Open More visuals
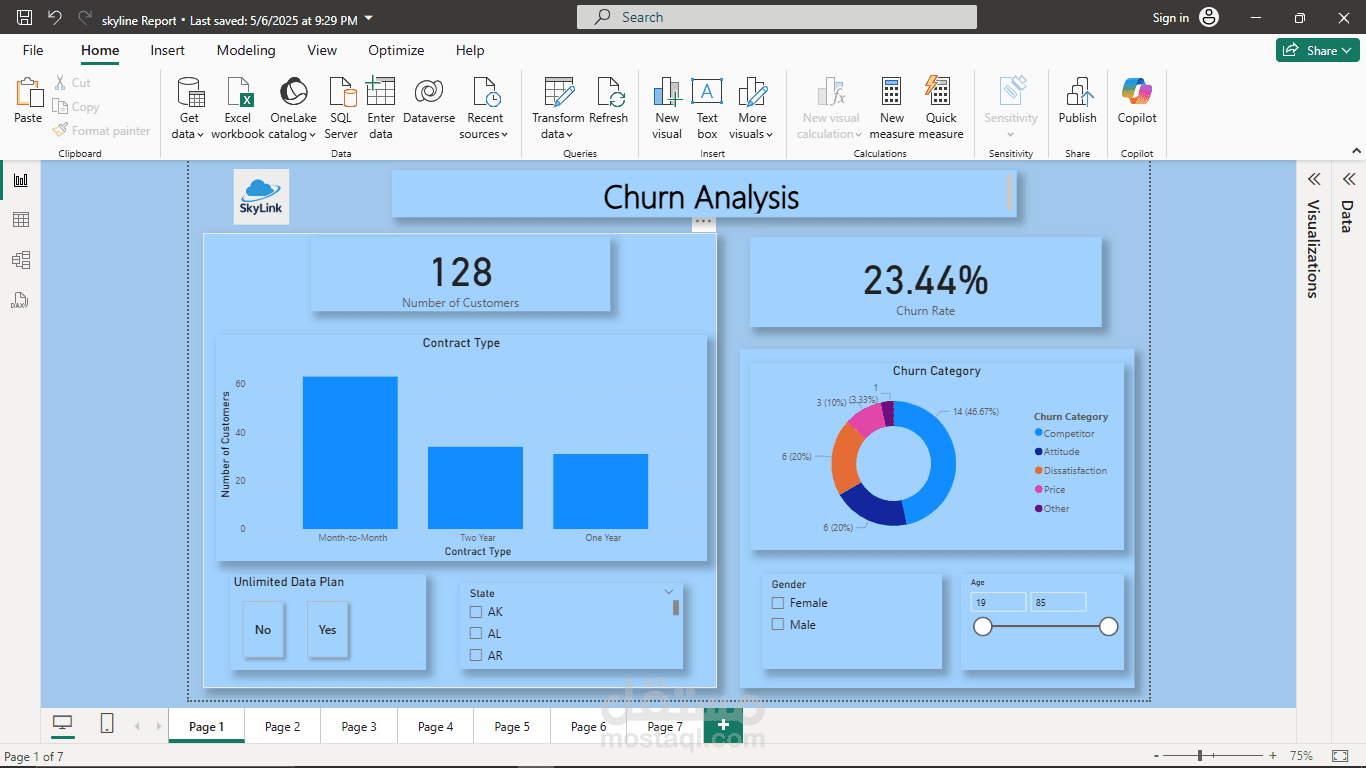The width and height of the screenshot is (1366, 768). (x=751, y=108)
